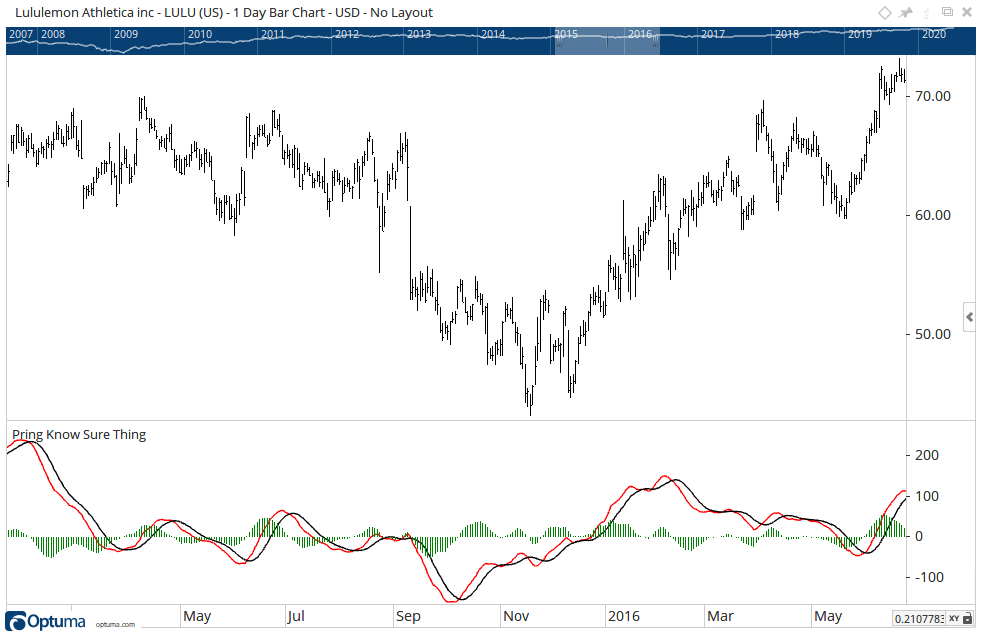Screen dimensions: 982x635
Task: Detach chart using the overlapping-windows icon
Action: (x=948, y=12)
